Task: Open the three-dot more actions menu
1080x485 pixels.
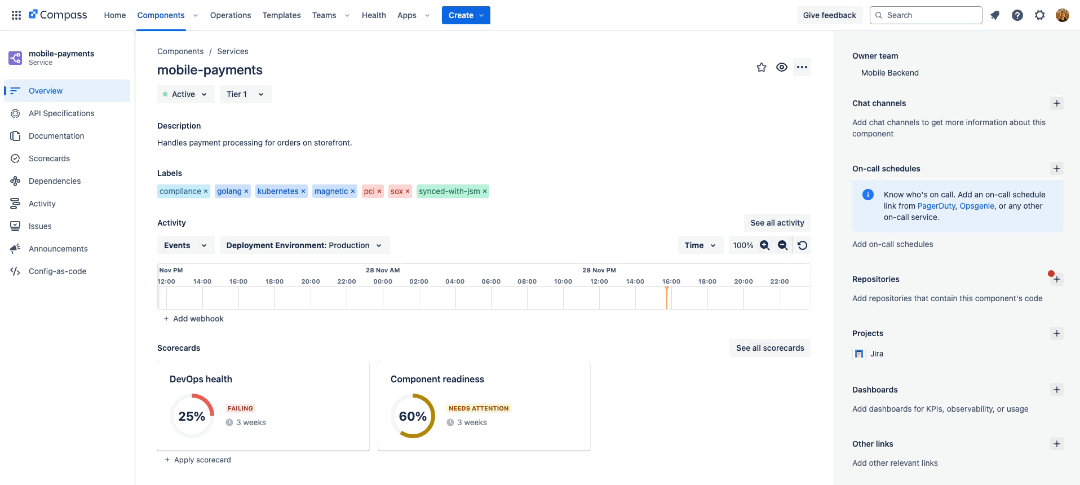Action: pyautogui.click(x=802, y=67)
